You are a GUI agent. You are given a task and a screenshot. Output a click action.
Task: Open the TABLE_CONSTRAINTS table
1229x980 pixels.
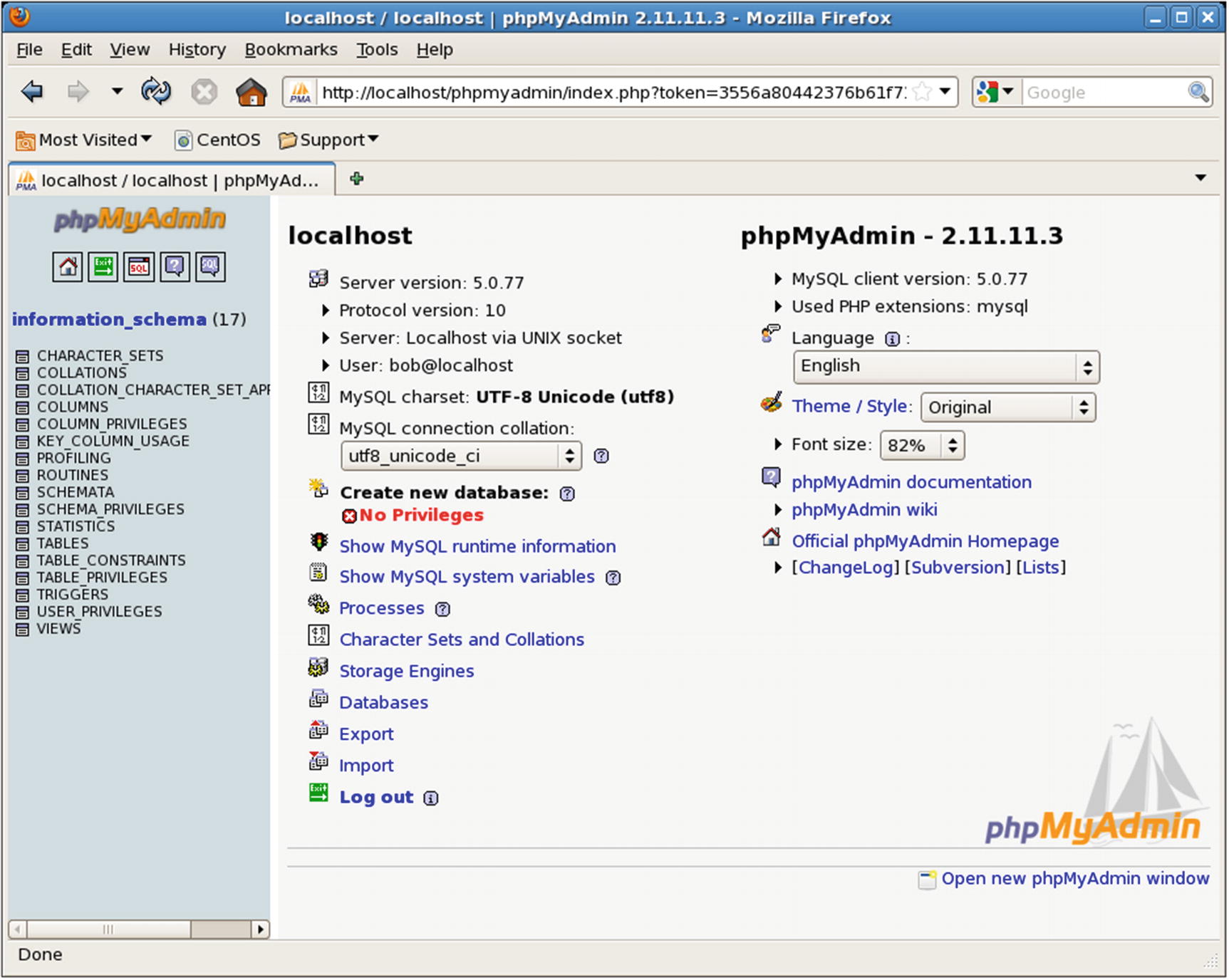tap(111, 561)
